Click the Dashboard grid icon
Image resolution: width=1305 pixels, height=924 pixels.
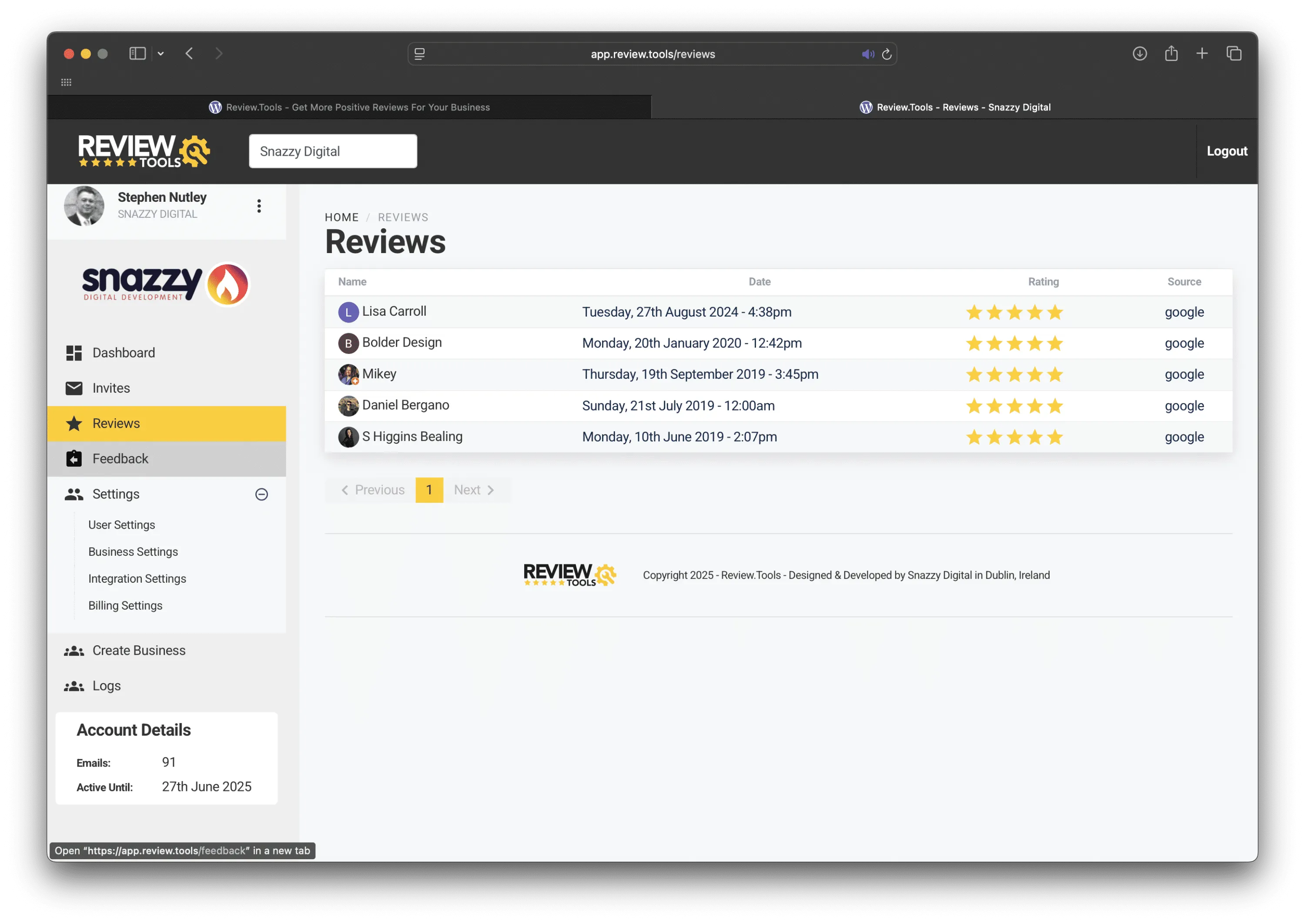pyautogui.click(x=74, y=353)
